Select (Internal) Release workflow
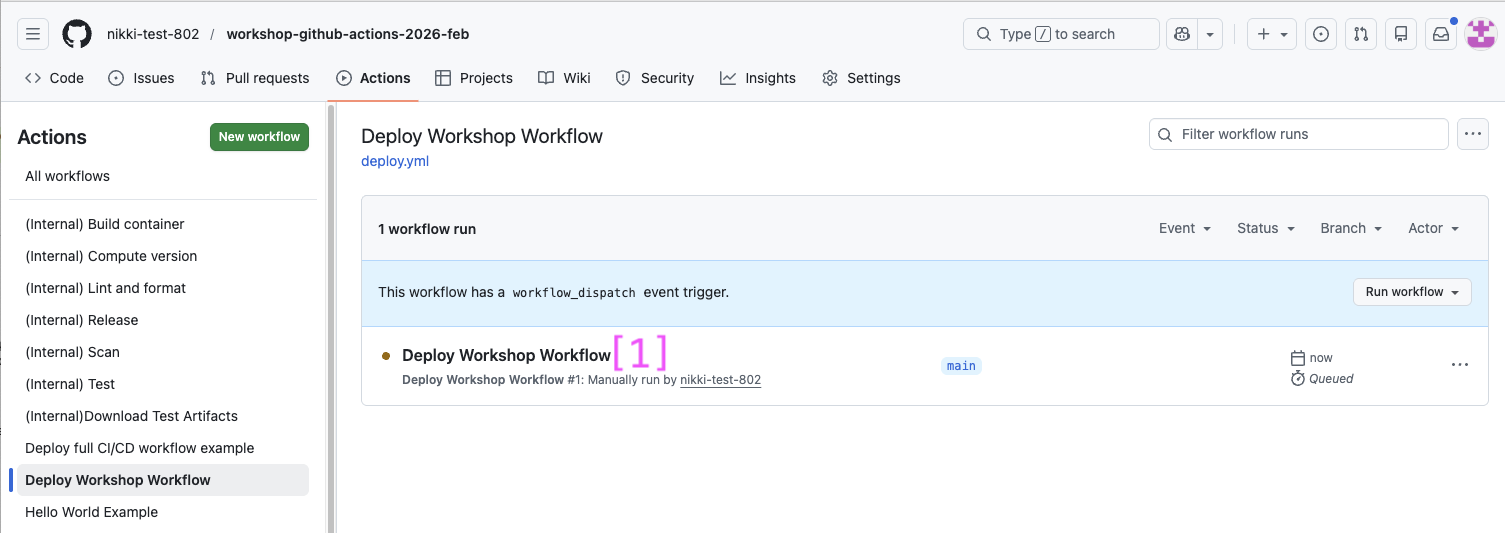This screenshot has width=1505, height=533. tap(163, 320)
